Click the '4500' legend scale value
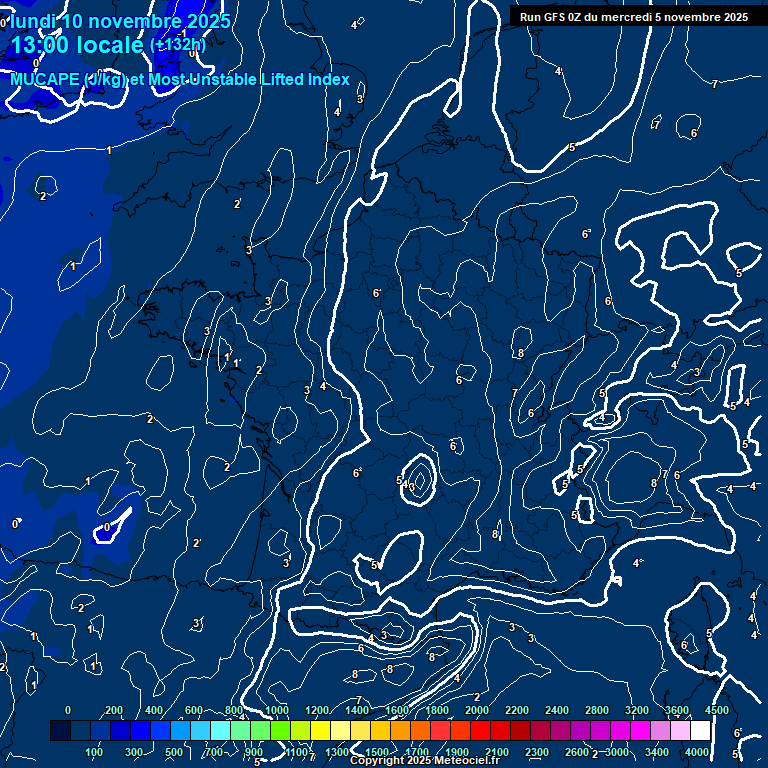Image resolution: width=768 pixels, height=768 pixels. pyautogui.click(x=717, y=710)
